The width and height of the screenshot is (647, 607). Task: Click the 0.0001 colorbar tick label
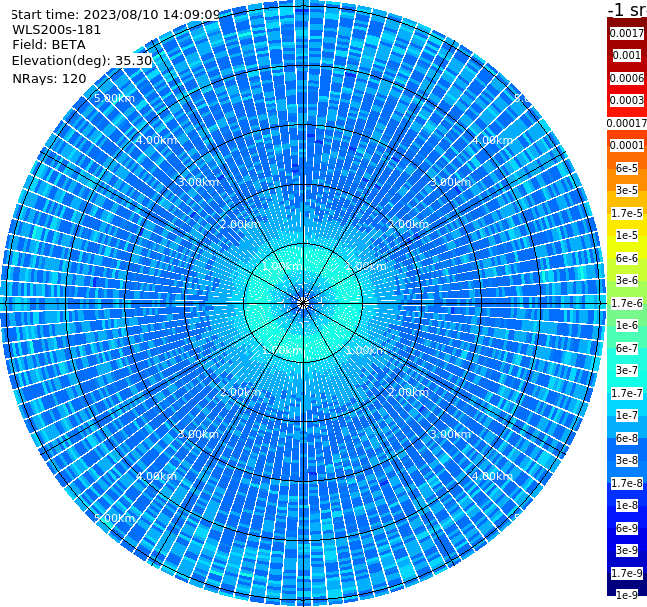point(627,145)
